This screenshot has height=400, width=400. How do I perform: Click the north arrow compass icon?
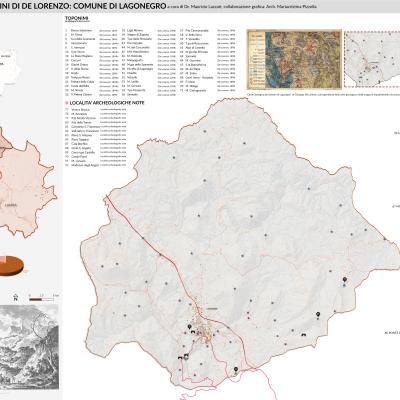15,297
